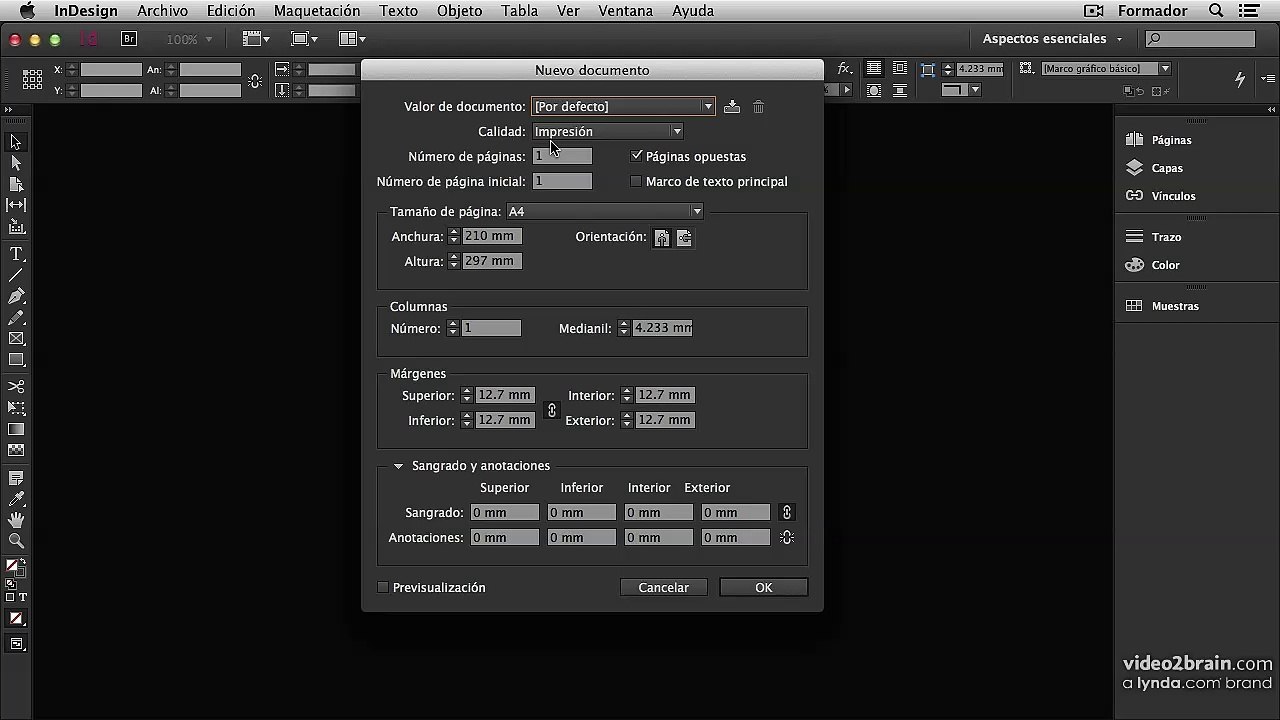Viewport: 1280px width, 720px height.
Task: Open the Texto menu
Action: pyautogui.click(x=398, y=11)
